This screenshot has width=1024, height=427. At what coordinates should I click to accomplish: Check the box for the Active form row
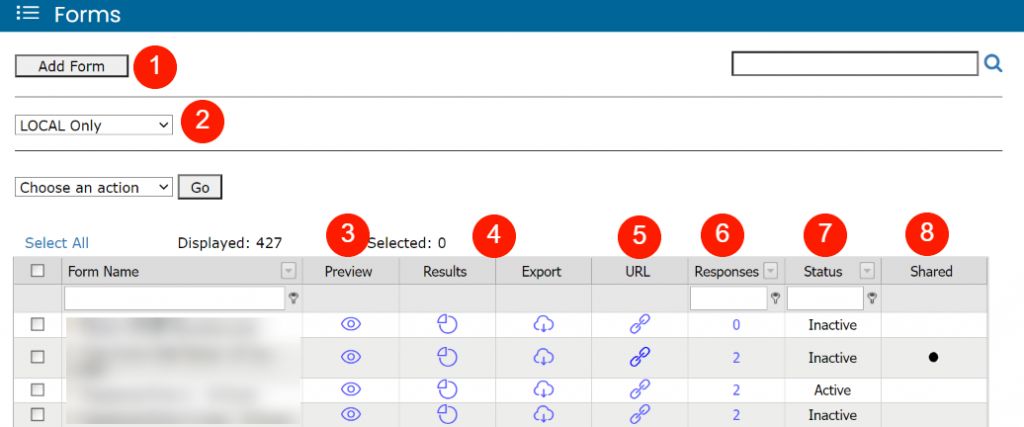[38, 390]
